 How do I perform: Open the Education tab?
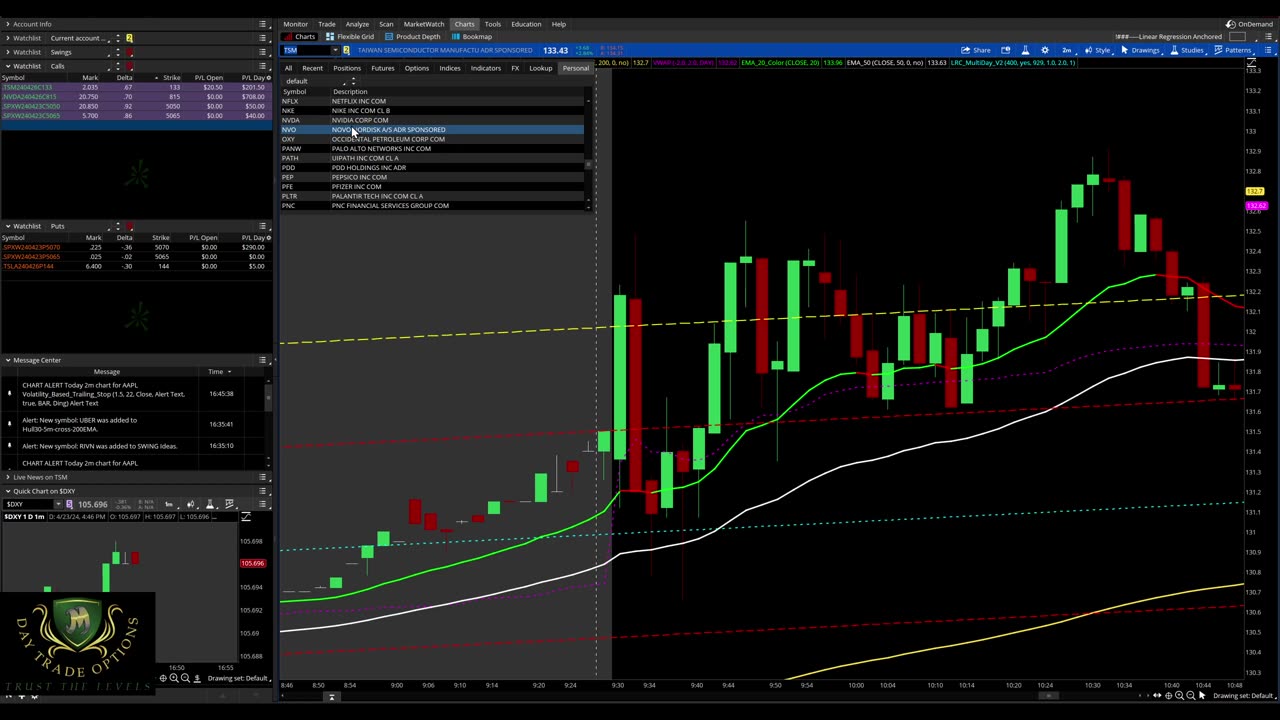(526, 24)
